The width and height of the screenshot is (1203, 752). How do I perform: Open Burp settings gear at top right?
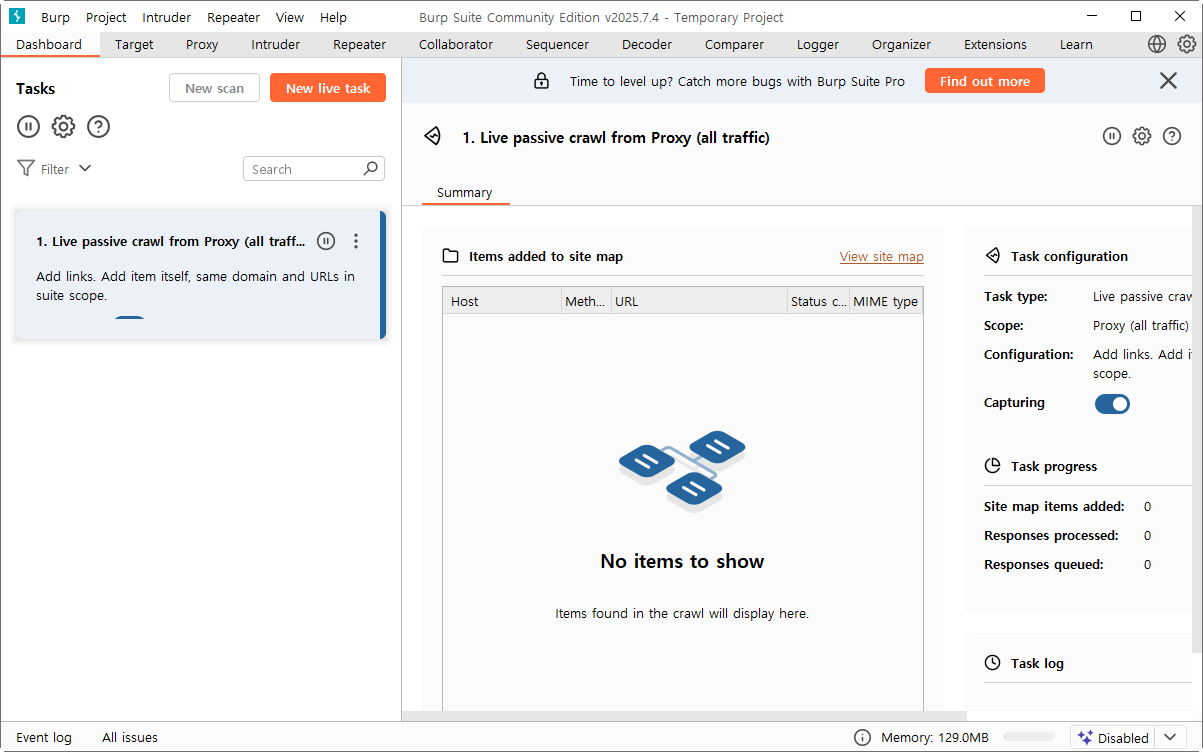(1187, 44)
